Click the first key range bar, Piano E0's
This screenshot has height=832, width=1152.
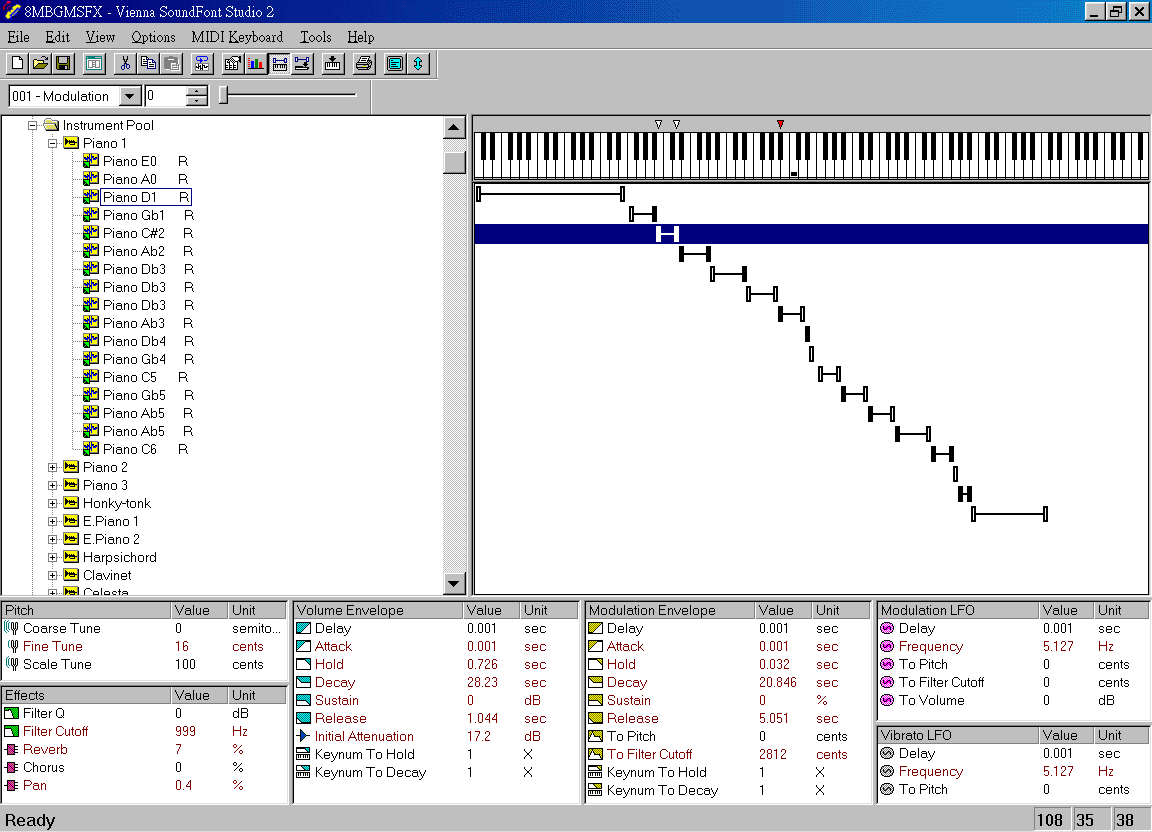click(x=550, y=194)
